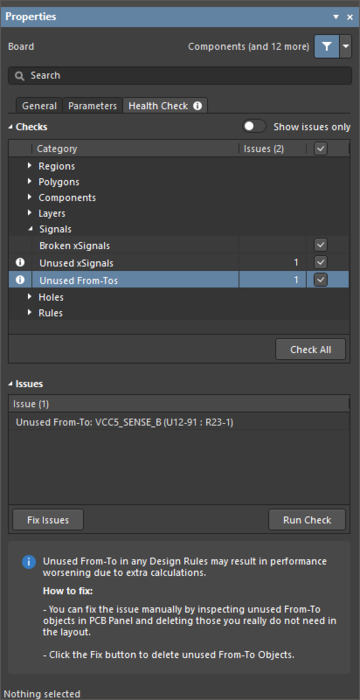Click the funnel filter icon
Screen dimensions: 360x700
click(327, 47)
